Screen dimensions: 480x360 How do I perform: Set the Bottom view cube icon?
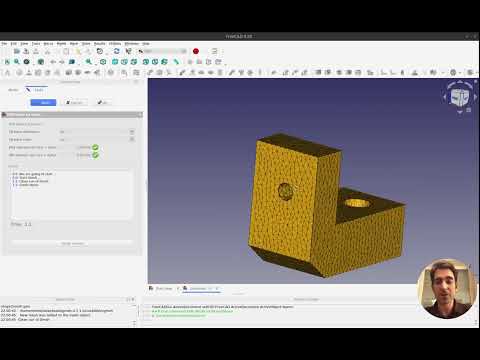pyautogui.click(x=155, y=62)
